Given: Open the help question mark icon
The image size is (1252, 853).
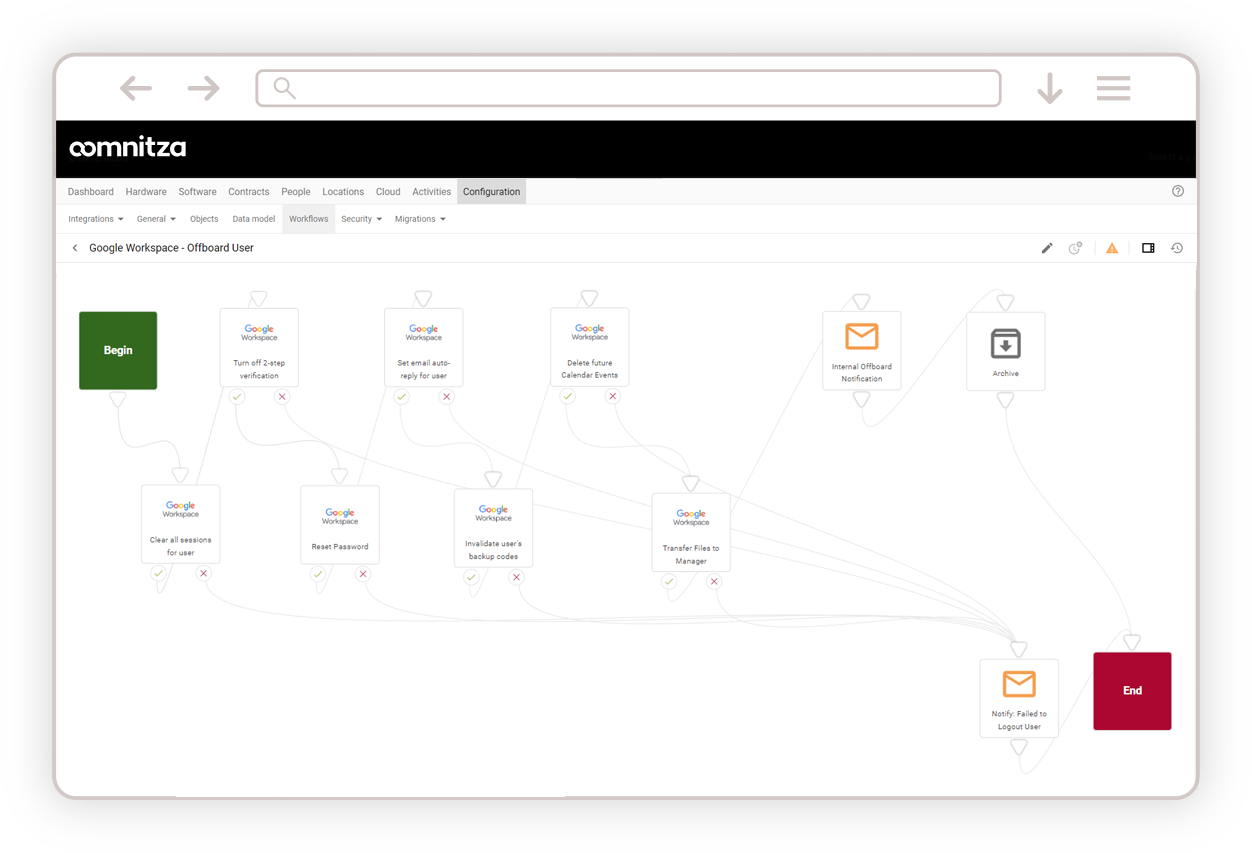Looking at the screenshot, I should (x=1178, y=191).
